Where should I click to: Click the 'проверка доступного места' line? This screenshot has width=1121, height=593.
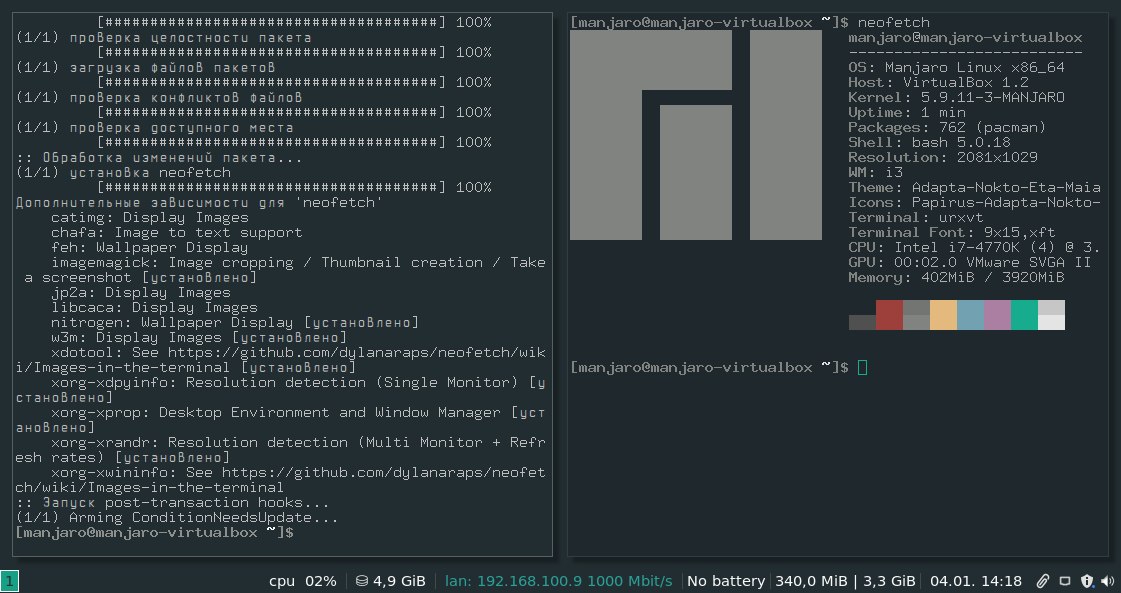coord(154,127)
